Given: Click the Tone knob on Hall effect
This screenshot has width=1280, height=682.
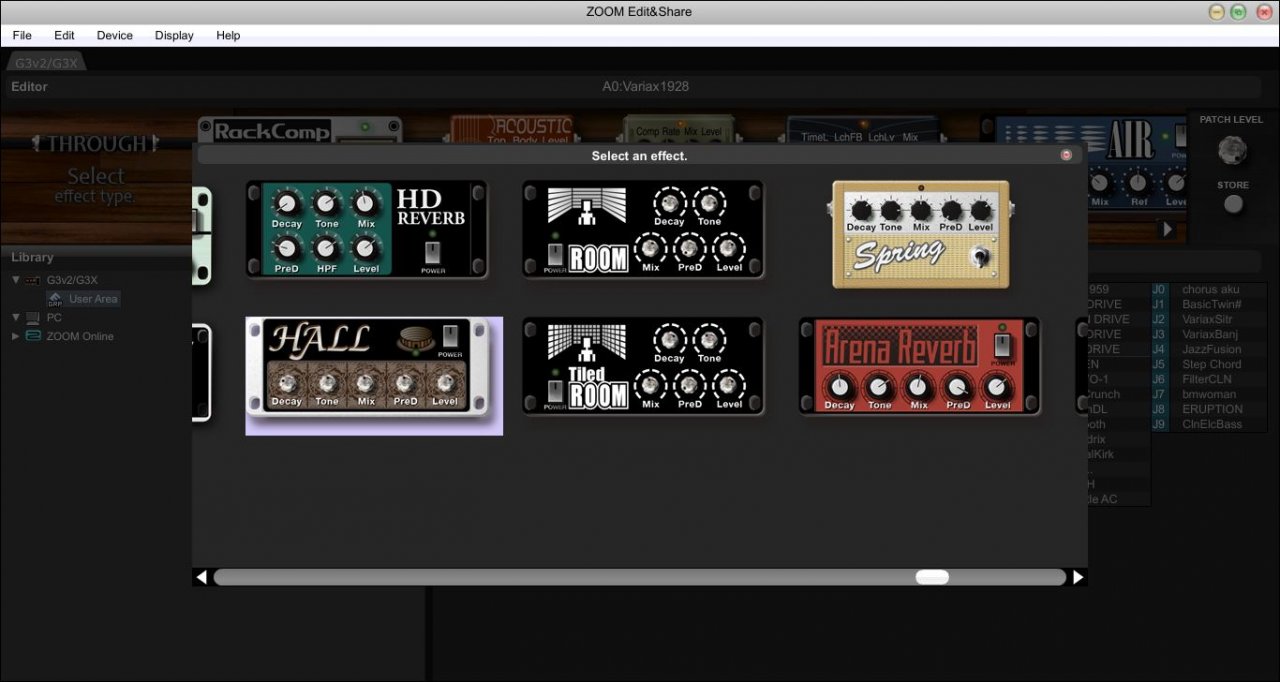Looking at the screenshot, I should [x=326, y=381].
